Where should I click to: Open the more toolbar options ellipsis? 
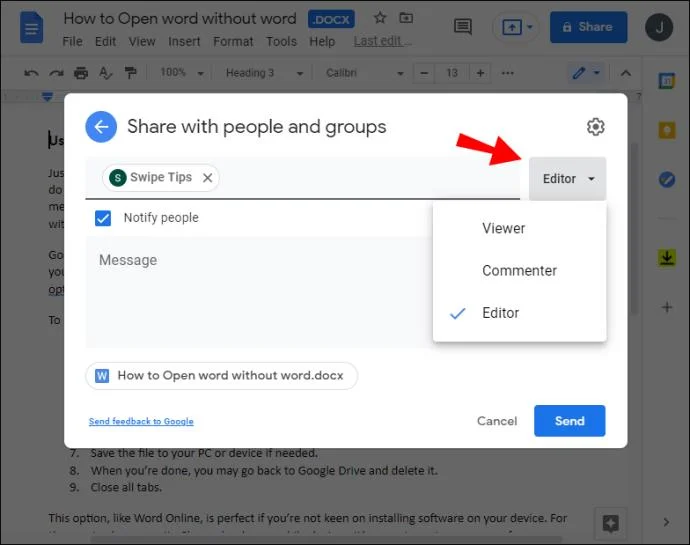[507, 73]
